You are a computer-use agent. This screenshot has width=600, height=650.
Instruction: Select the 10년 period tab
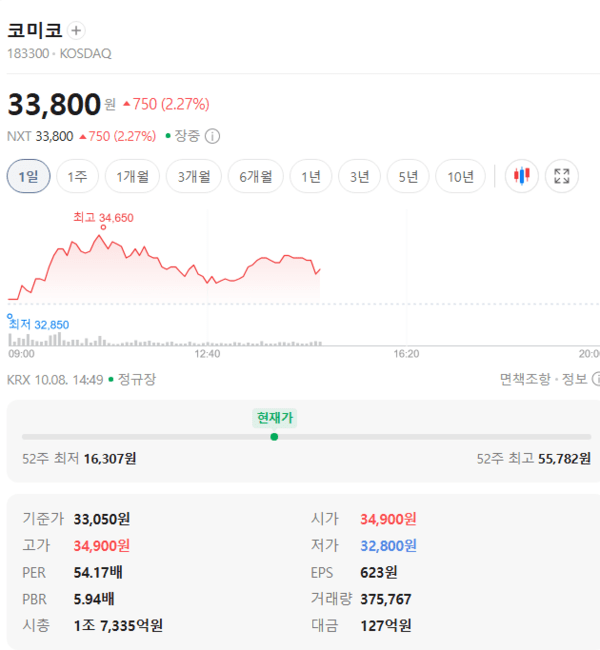460,176
